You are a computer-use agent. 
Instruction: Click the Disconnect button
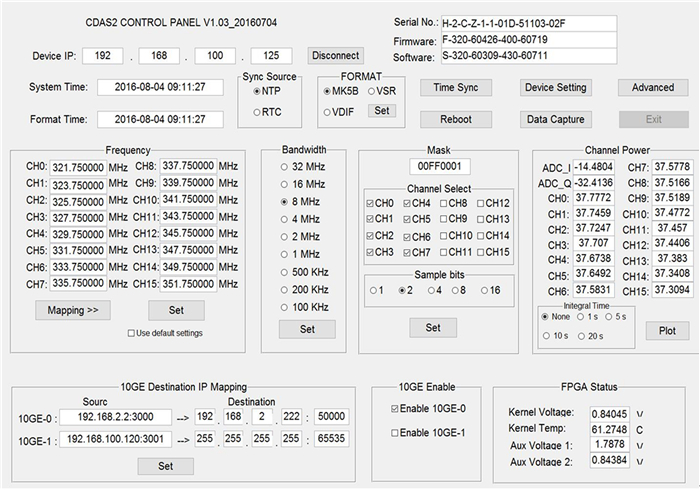[x=335, y=55]
